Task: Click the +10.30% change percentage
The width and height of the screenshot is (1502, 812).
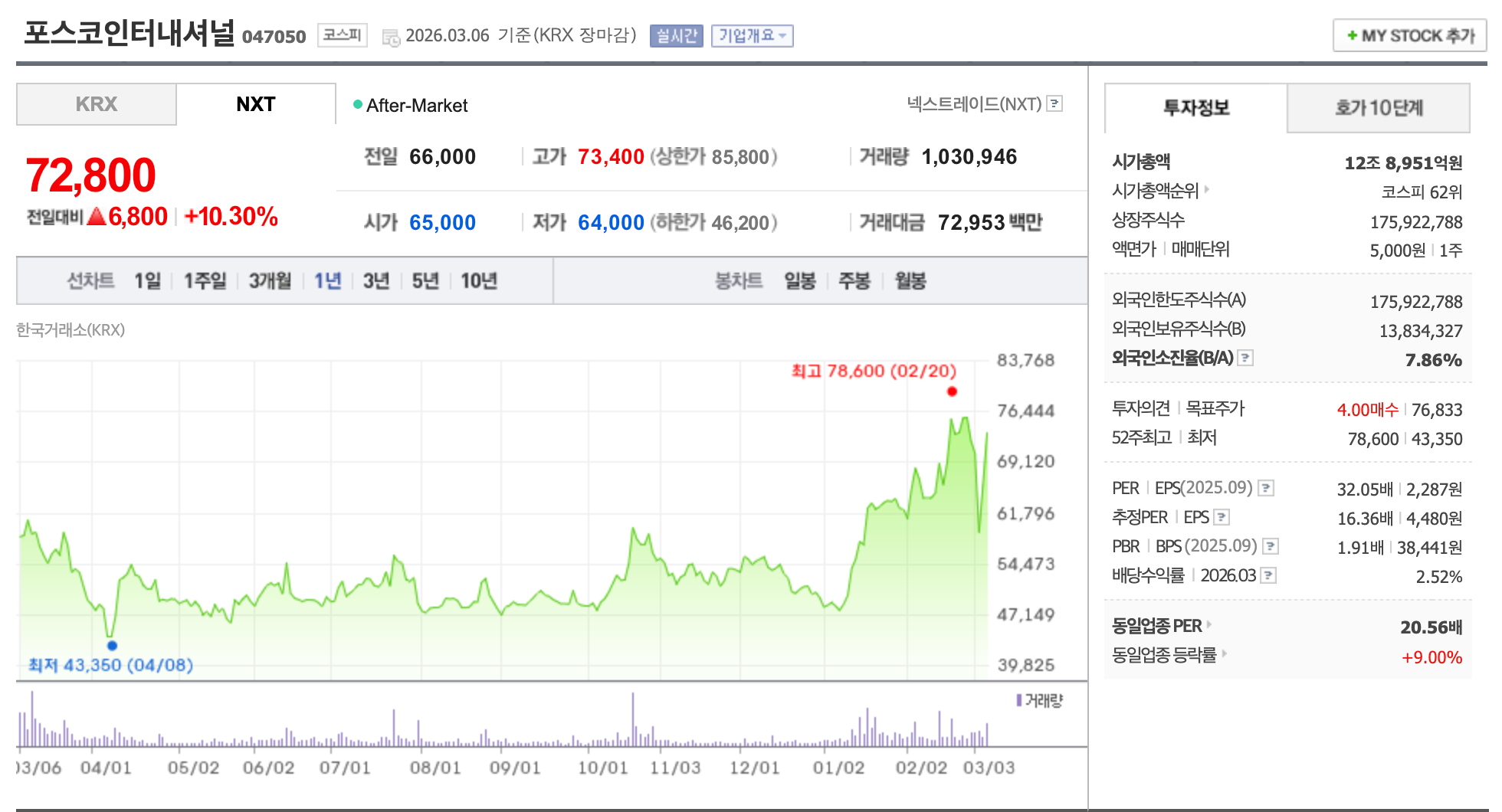Action: (x=231, y=217)
